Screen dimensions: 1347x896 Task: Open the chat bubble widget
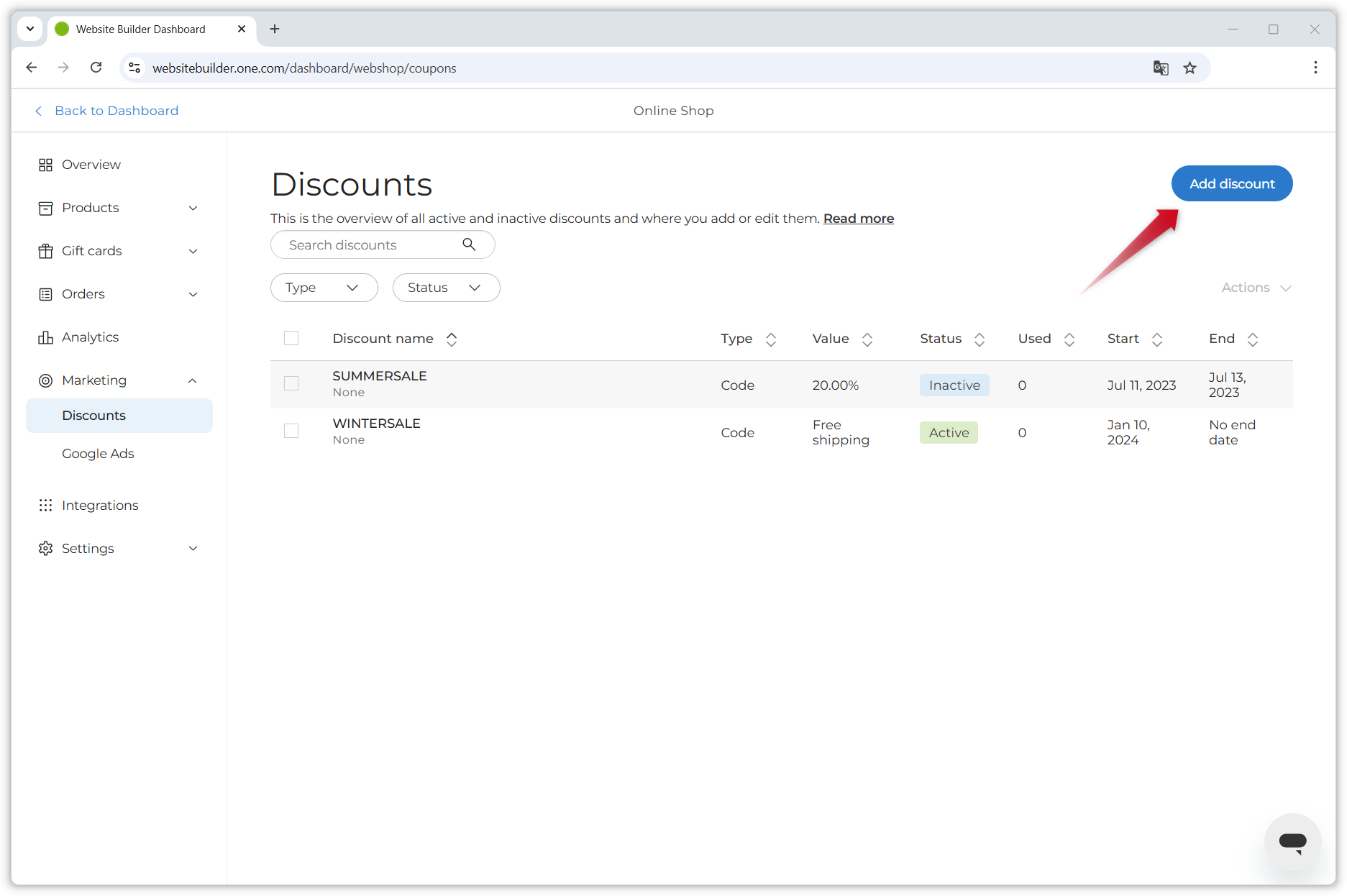[x=1292, y=842]
